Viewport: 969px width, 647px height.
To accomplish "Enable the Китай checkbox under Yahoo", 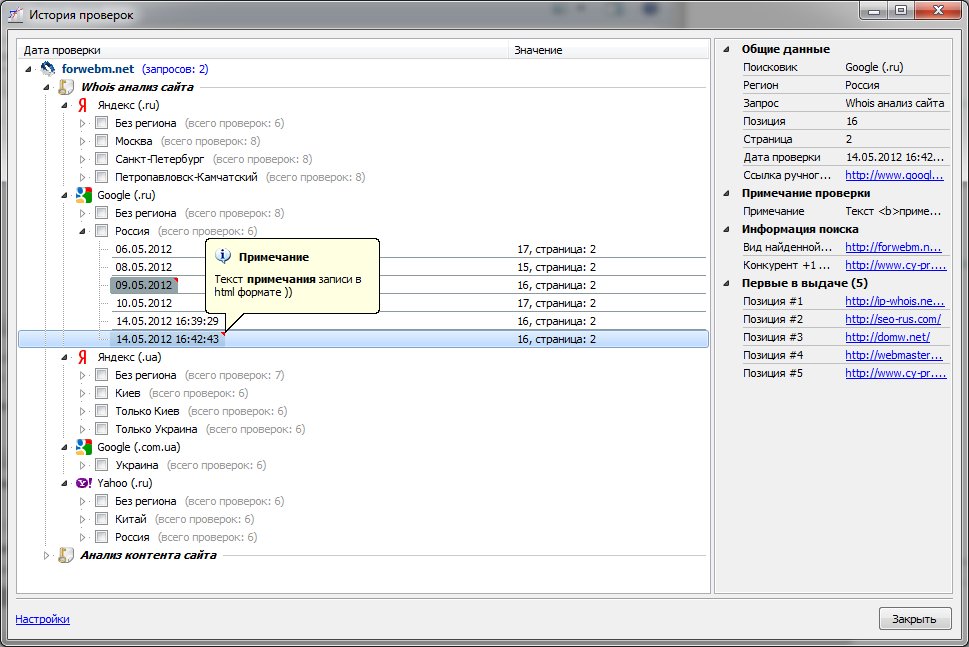I will click(101, 519).
